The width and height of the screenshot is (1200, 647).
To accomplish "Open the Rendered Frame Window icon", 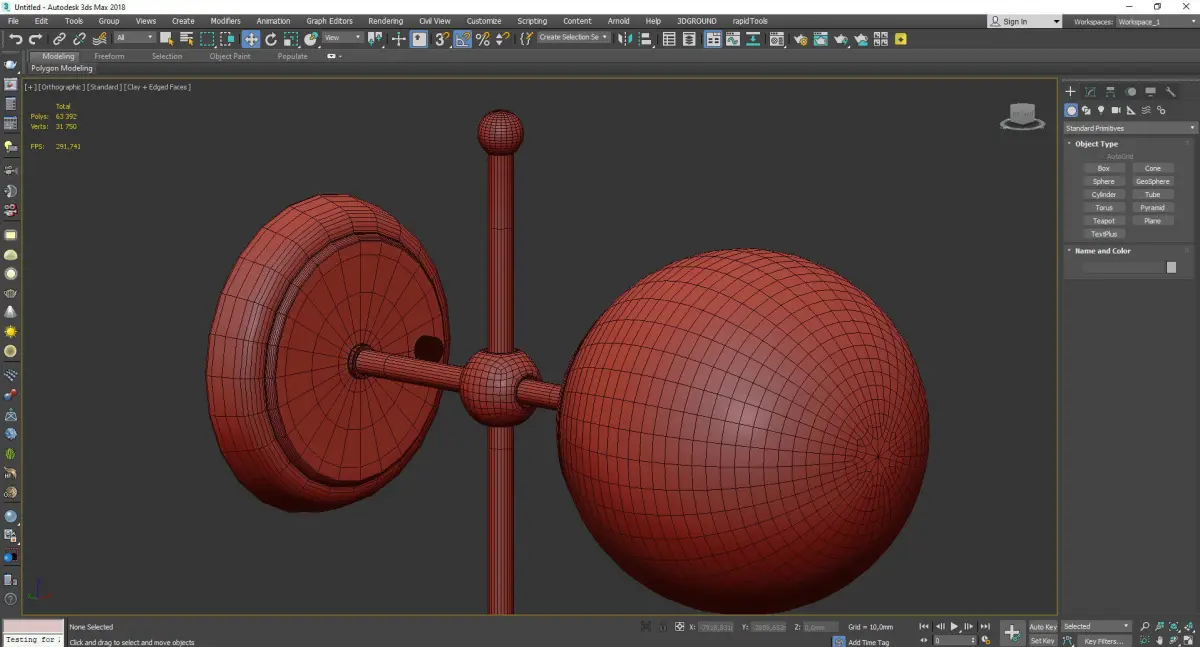I will [820, 38].
